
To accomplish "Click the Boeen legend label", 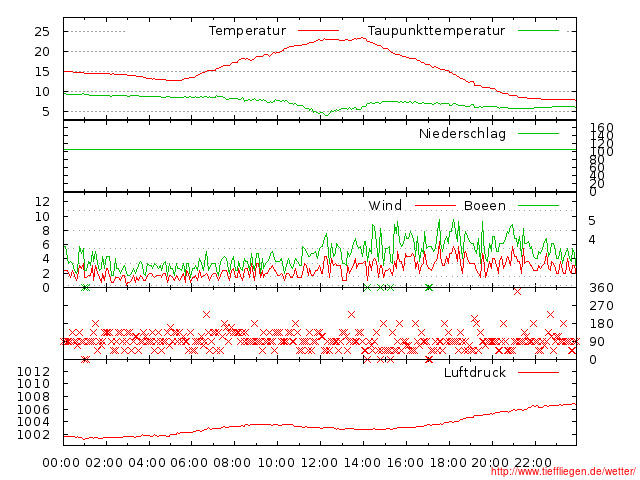I will click(485, 205).
